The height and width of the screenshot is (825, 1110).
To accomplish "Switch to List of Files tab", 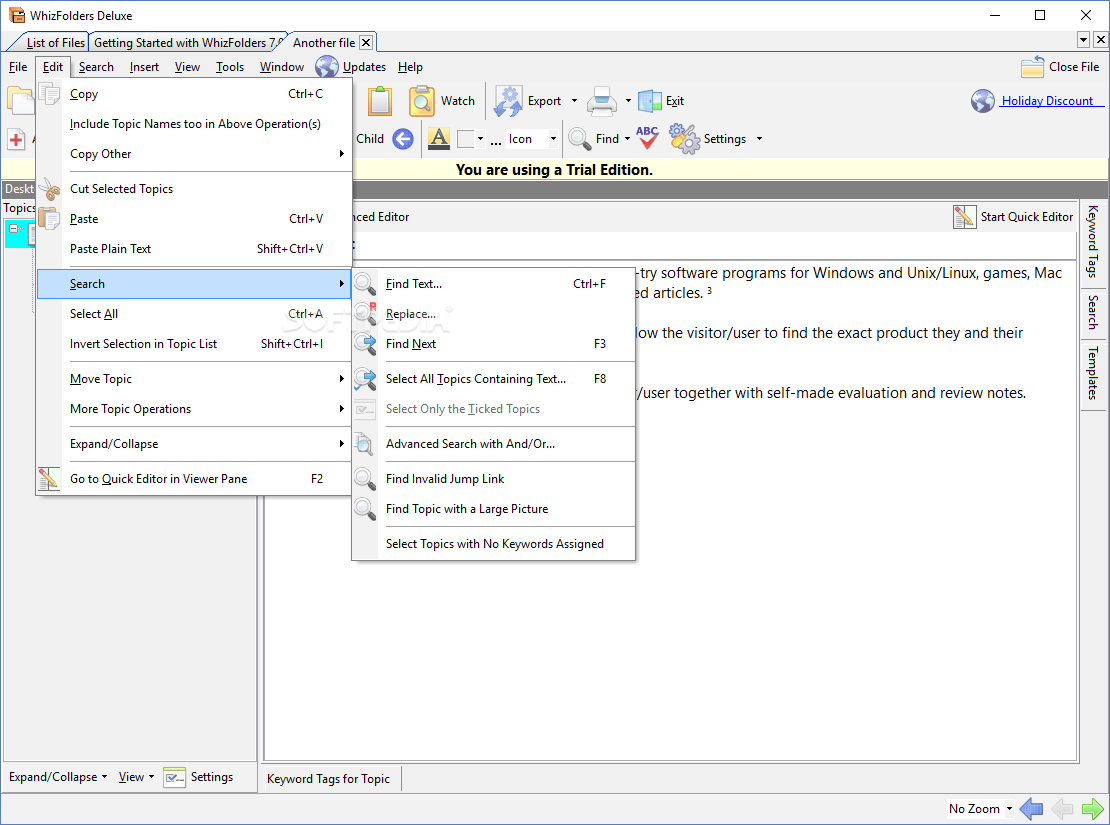I will [x=55, y=42].
